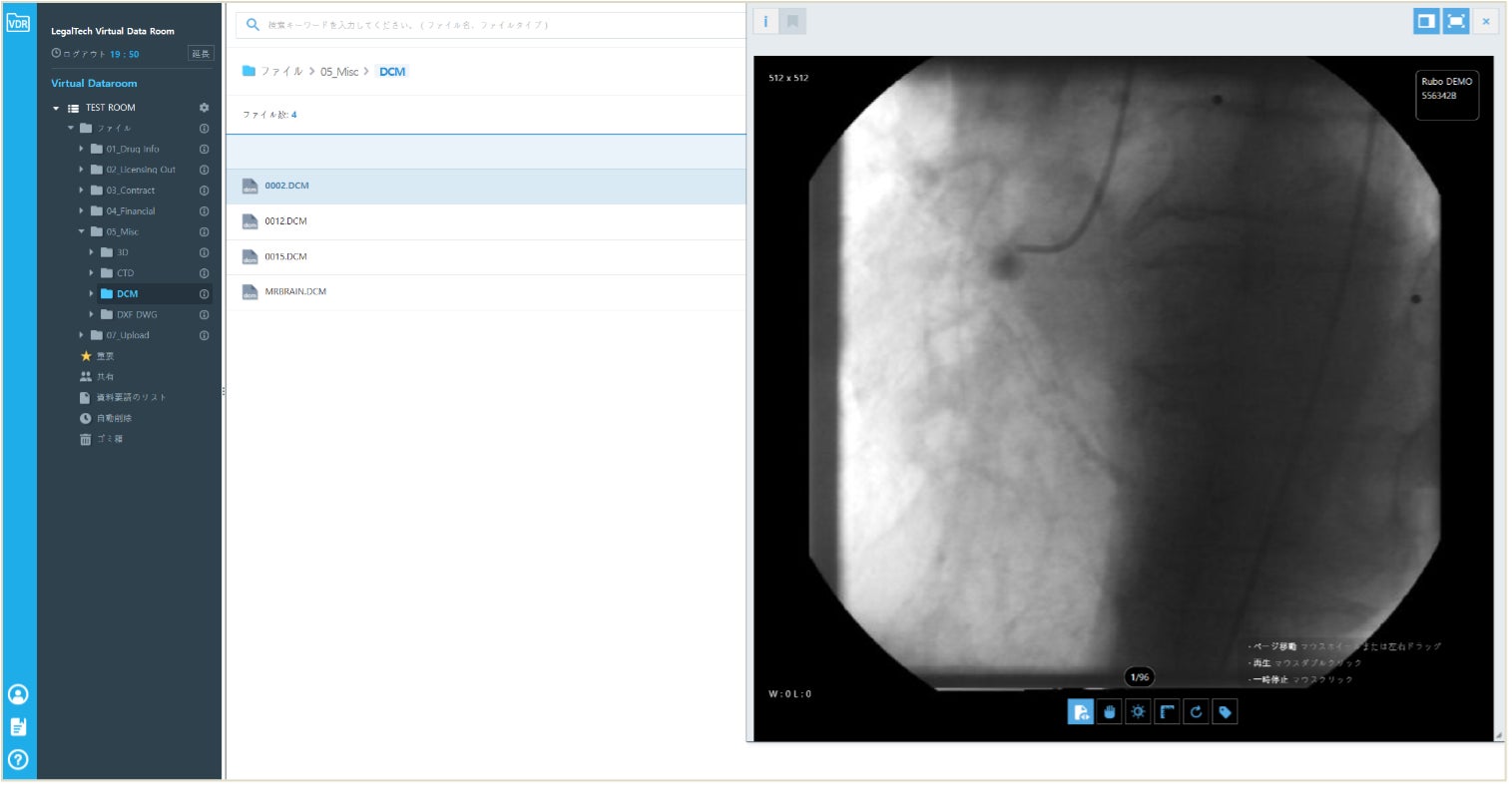This screenshot has width=1512, height=786.
Task: Expand the 01_Drug Info folder arrow
Action: click(82, 150)
